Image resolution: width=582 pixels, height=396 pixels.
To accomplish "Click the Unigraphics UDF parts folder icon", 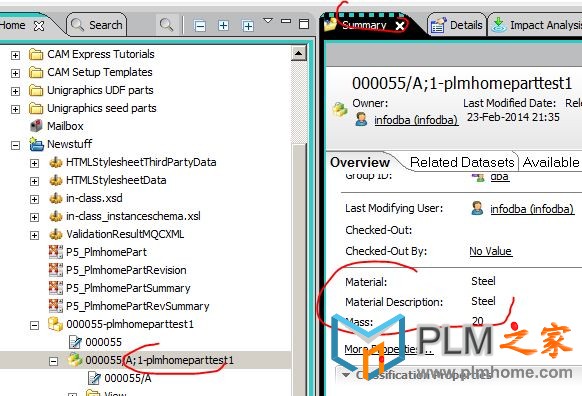I will (x=36, y=90).
